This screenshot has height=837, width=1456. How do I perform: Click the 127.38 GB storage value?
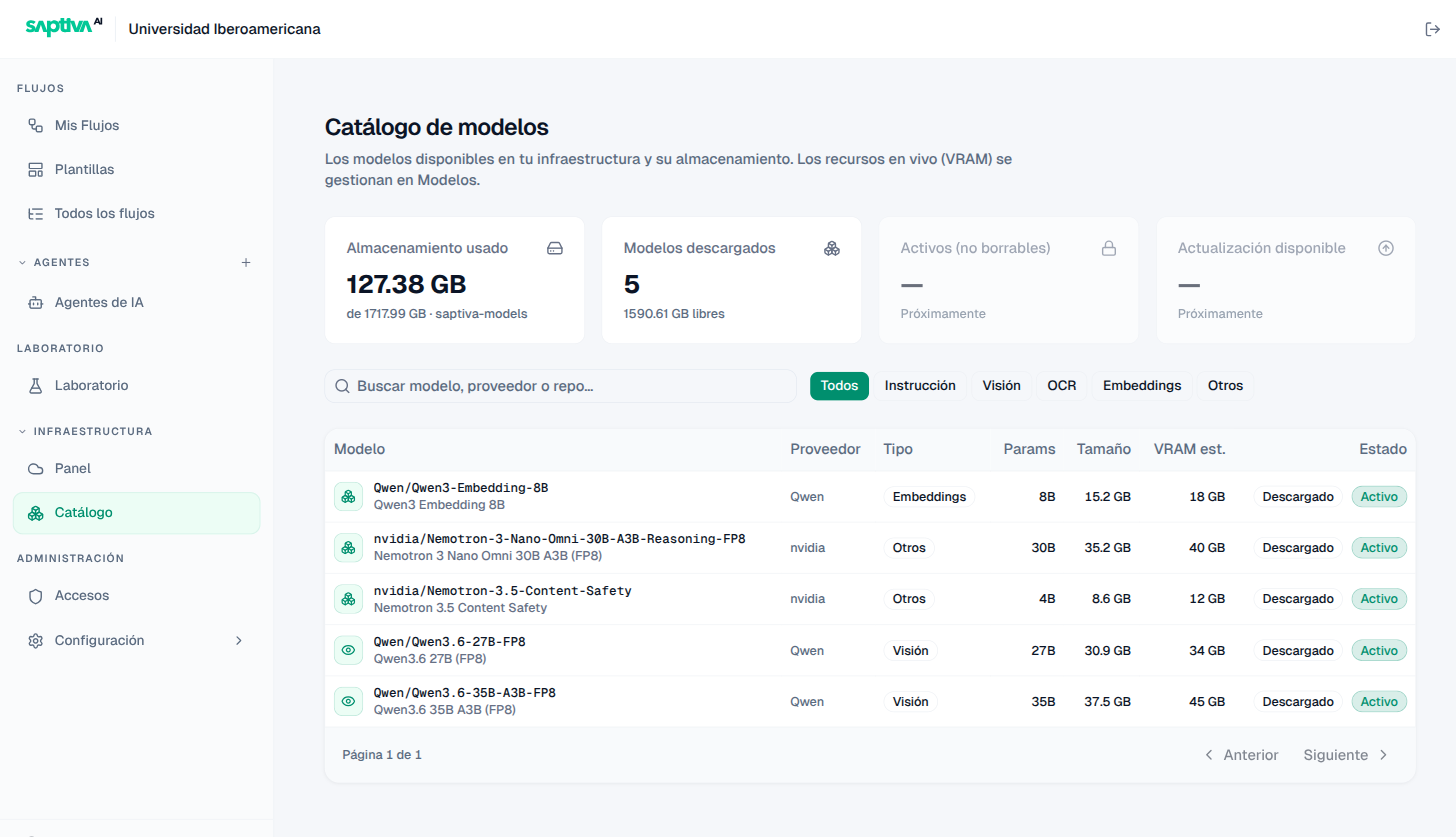[407, 284]
